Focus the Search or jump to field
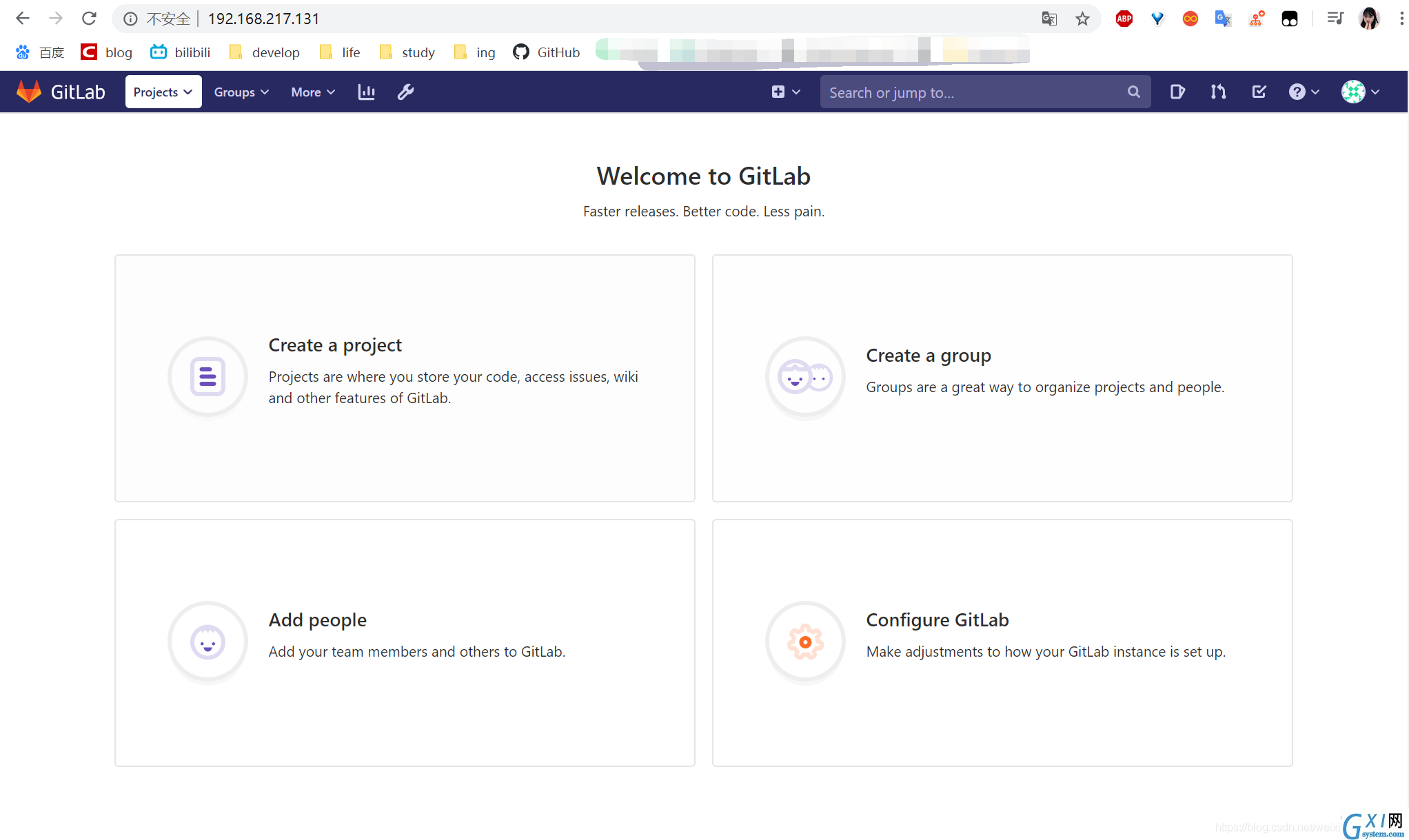1409x840 pixels. point(985,92)
